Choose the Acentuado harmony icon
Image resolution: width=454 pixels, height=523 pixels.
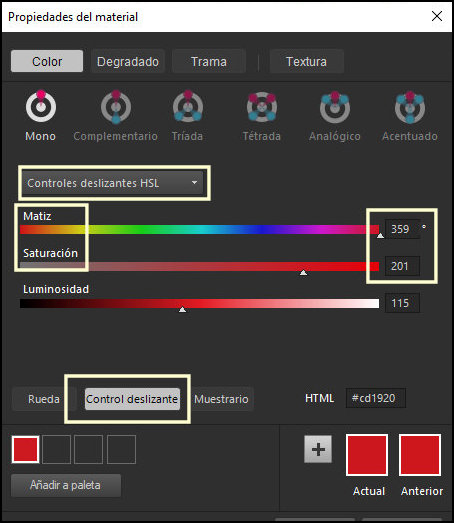click(x=410, y=107)
